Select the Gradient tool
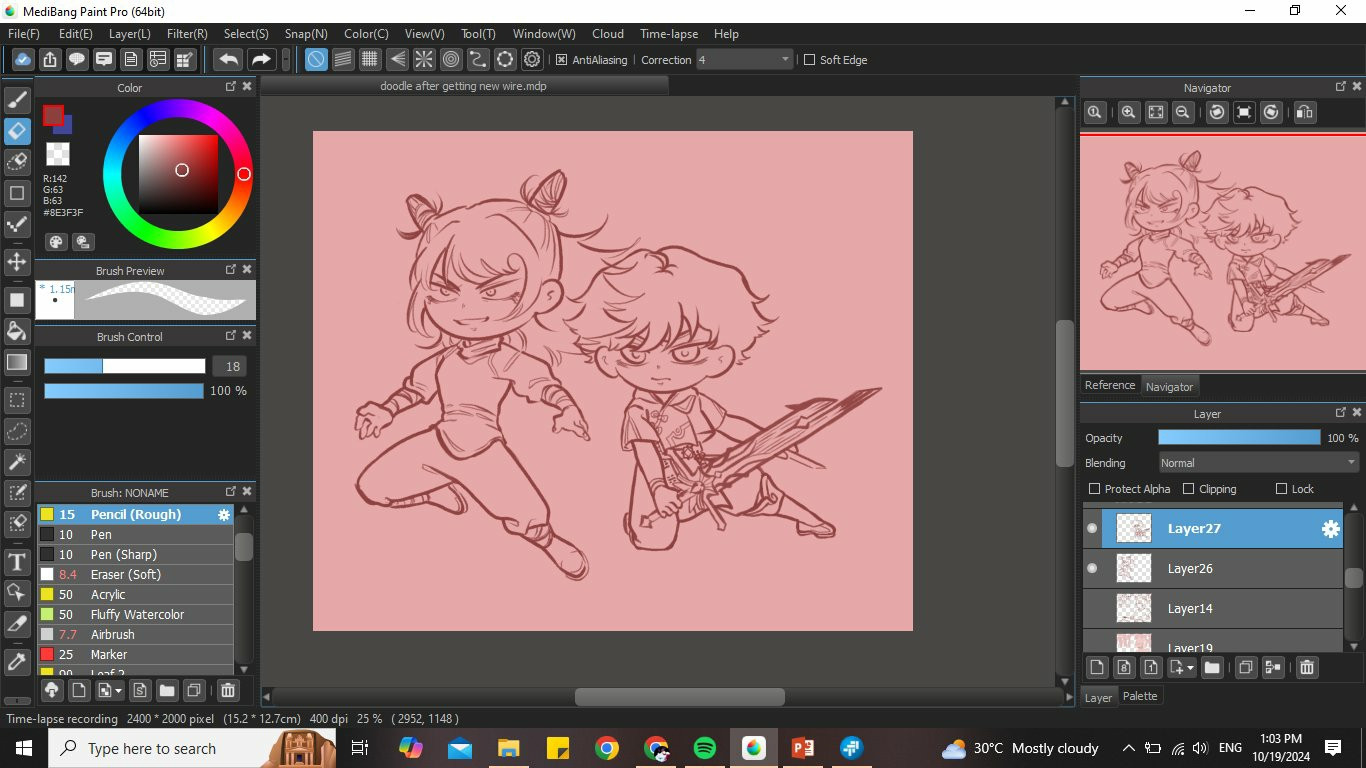The height and width of the screenshot is (768, 1366). (17, 362)
